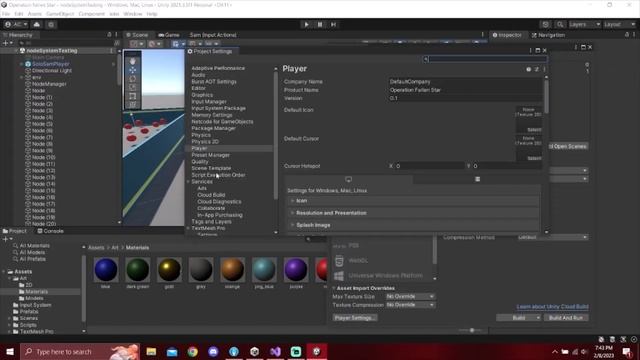
Task: Open Texture Compression override dropdown
Action: tap(410, 305)
